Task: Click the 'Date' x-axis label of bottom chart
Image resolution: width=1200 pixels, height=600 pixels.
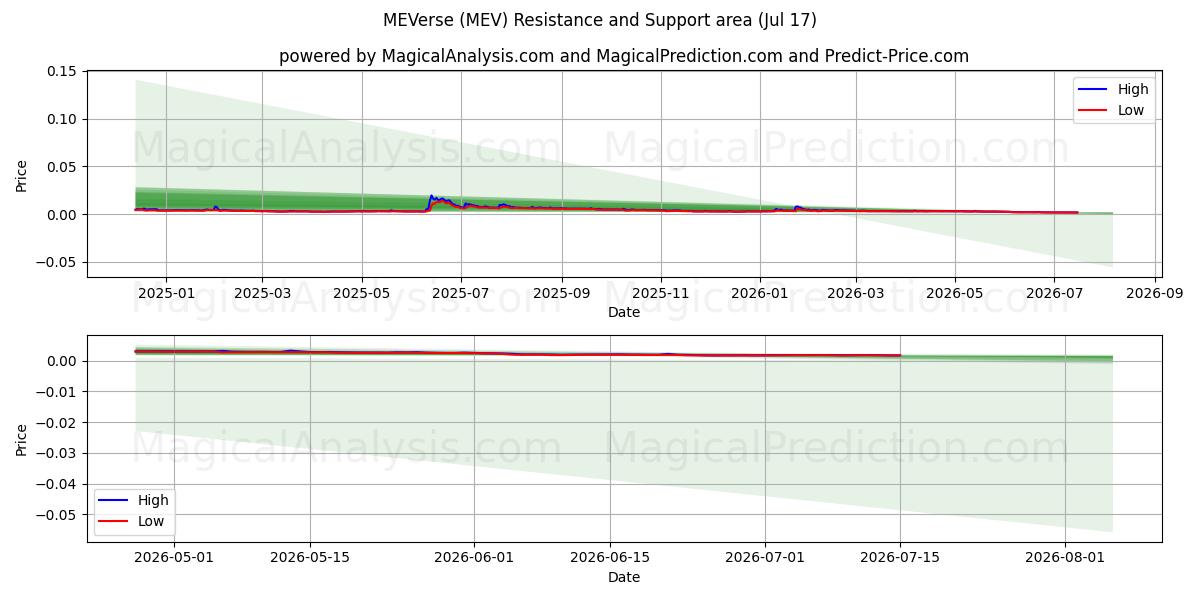Action: point(624,577)
